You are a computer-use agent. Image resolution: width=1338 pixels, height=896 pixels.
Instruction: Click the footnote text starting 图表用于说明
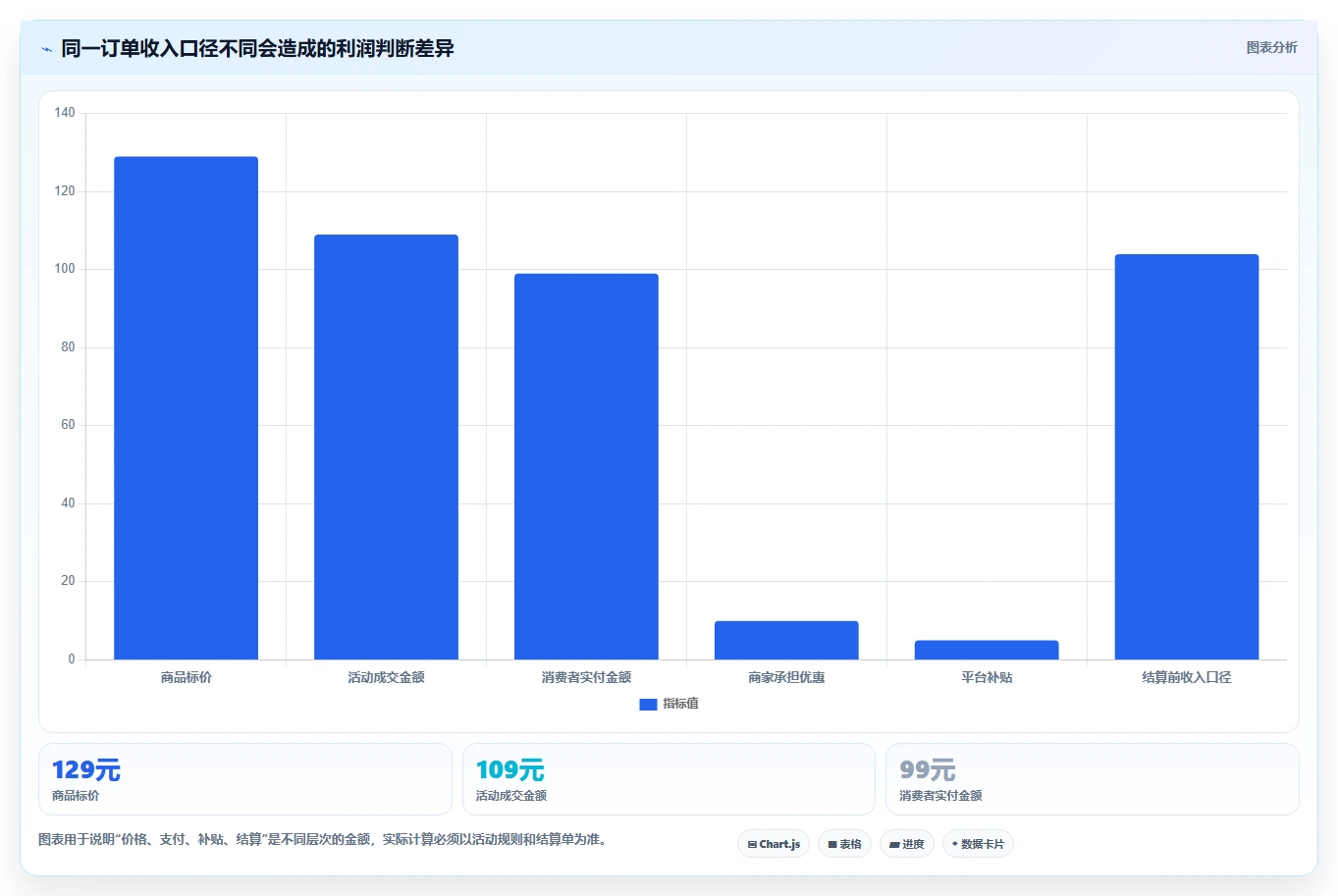click(323, 840)
